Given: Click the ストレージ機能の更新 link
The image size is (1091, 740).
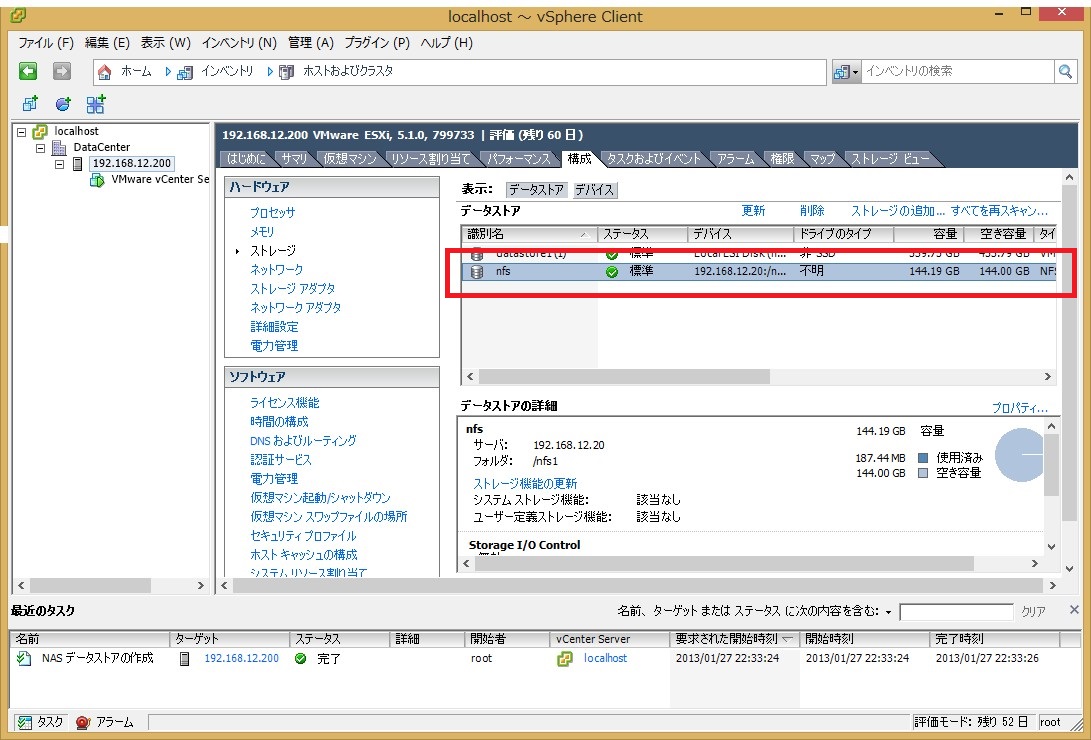Looking at the screenshot, I should pos(525,484).
